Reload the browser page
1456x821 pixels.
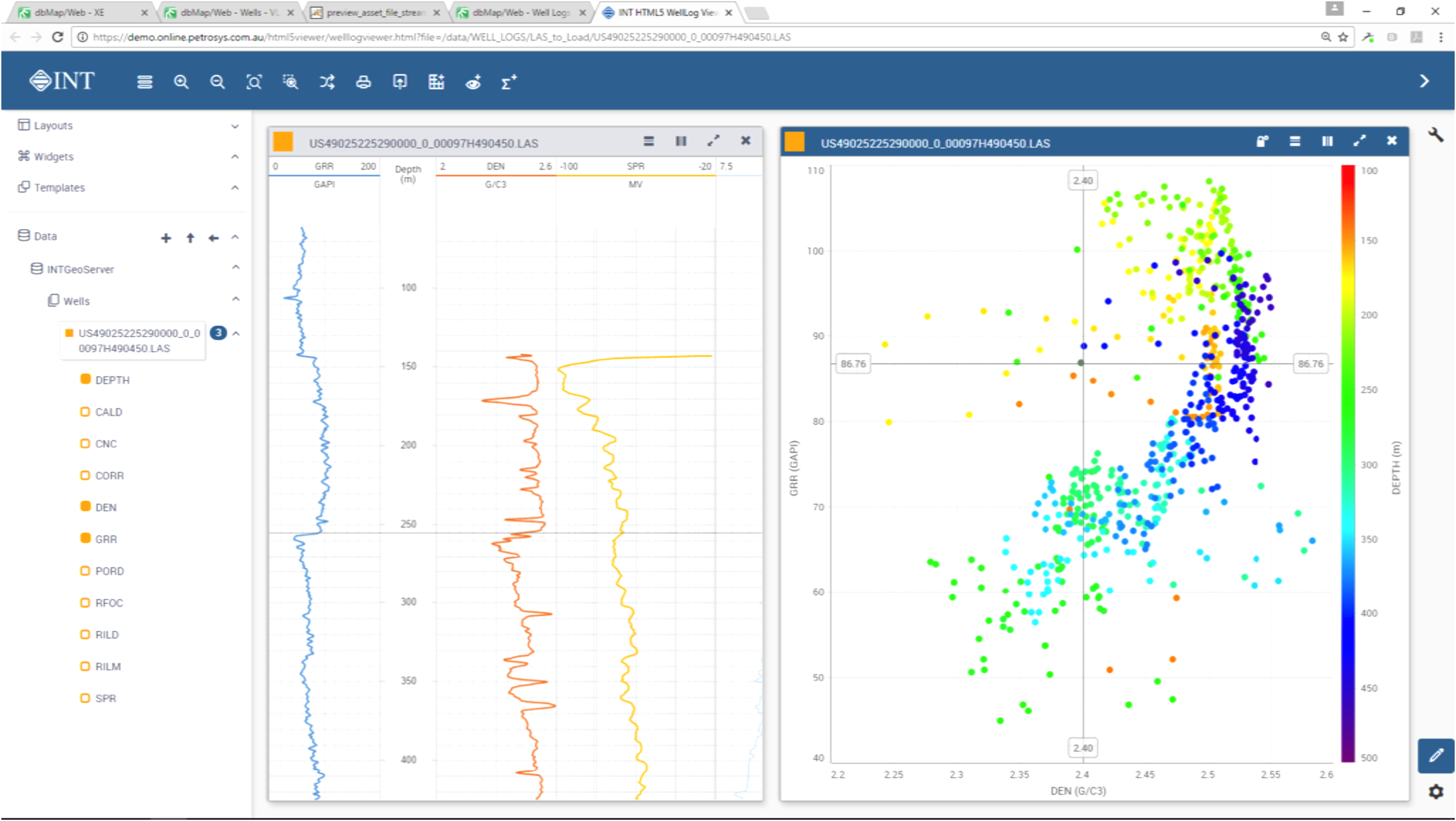point(57,37)
